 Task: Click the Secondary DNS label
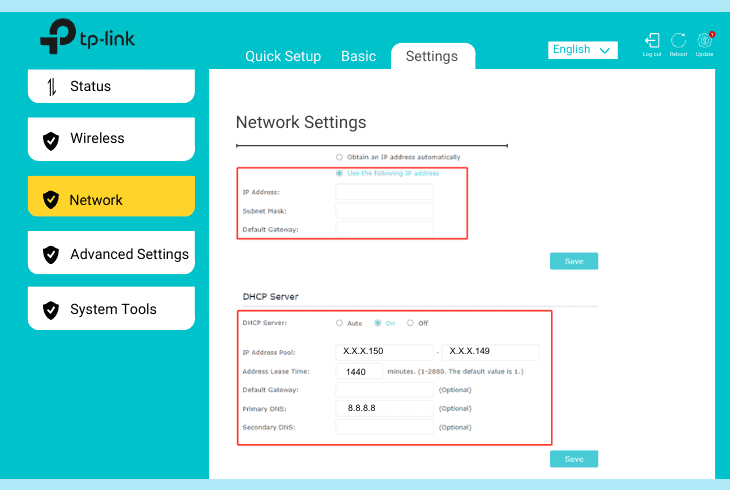(x=269, y=428)
